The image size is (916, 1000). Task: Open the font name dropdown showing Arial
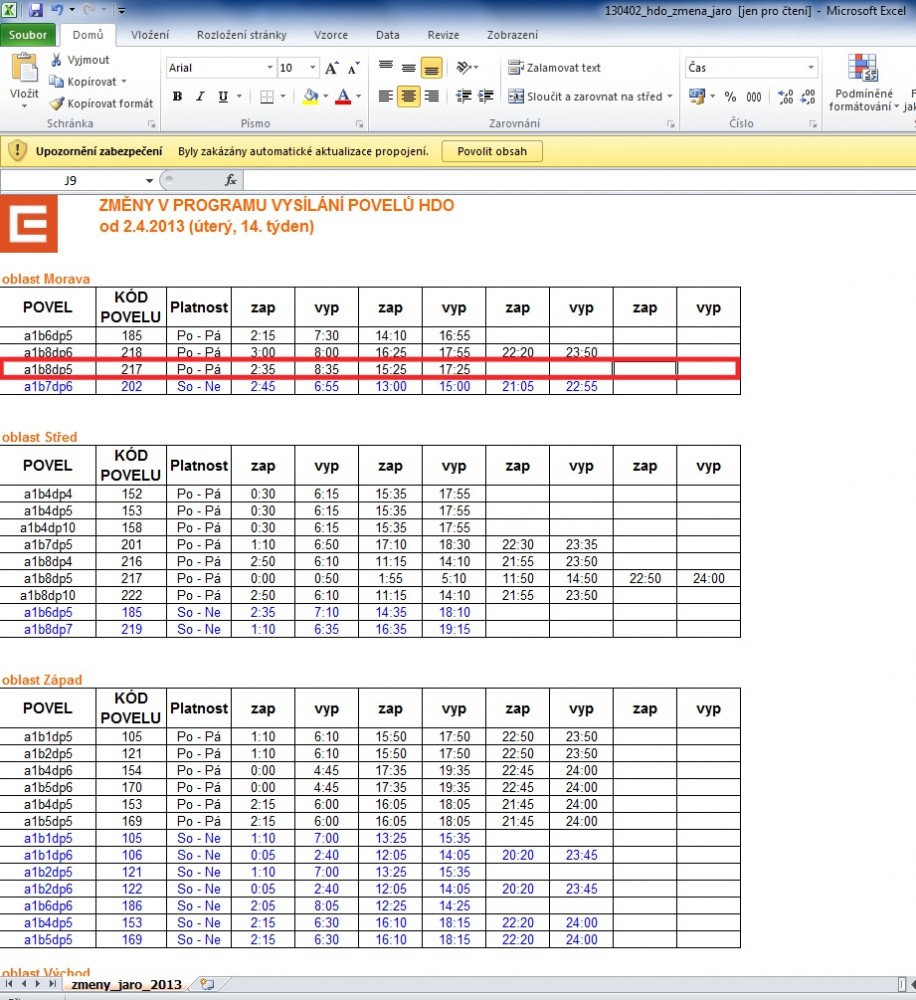[x=270, y=68]
